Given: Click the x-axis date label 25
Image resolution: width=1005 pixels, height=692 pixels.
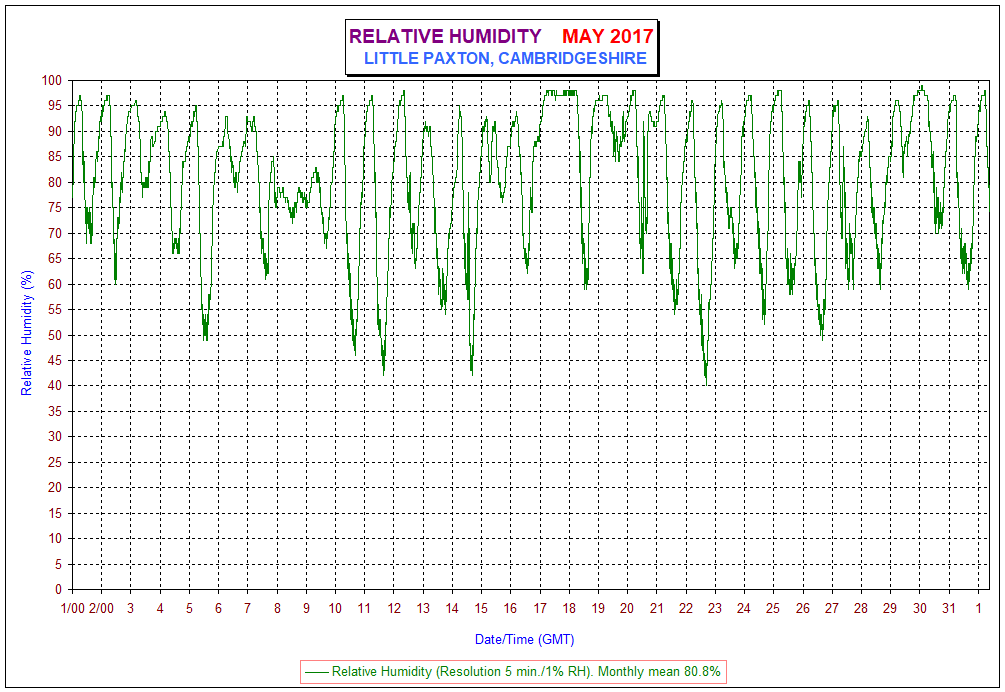Looking at the screenshot, I should click(x=773, y=609).
